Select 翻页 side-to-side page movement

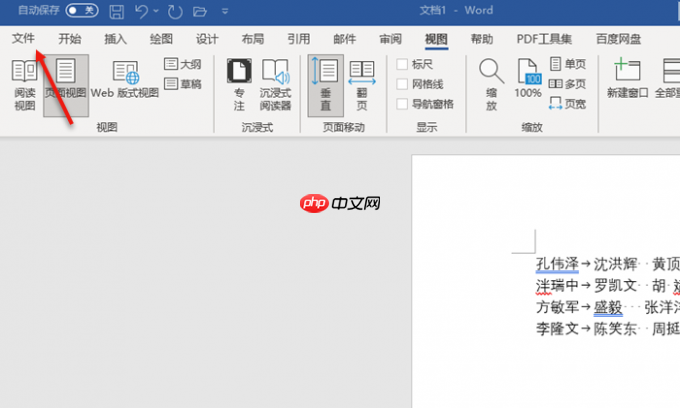click(x=362, y=85)
